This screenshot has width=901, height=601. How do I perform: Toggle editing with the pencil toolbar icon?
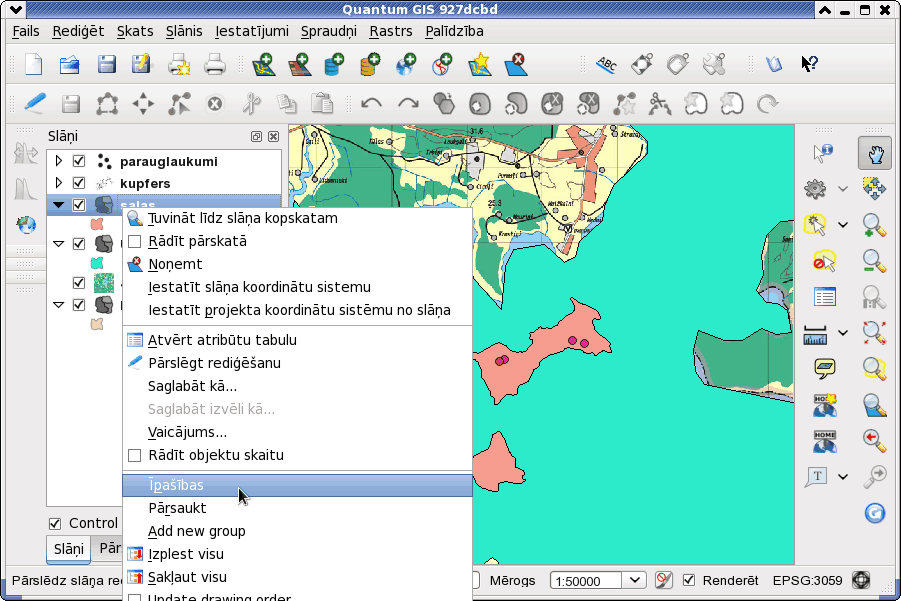[x=34, y=103]
